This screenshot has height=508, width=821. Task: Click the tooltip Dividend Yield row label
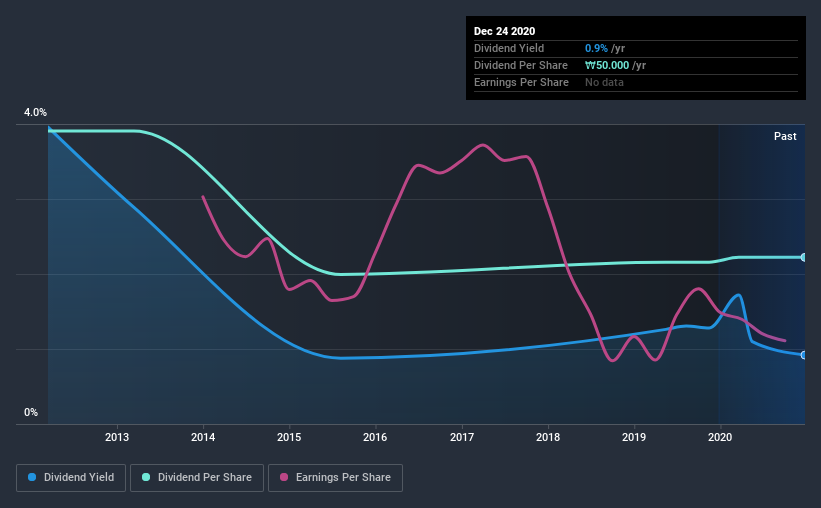coord(509,48)
